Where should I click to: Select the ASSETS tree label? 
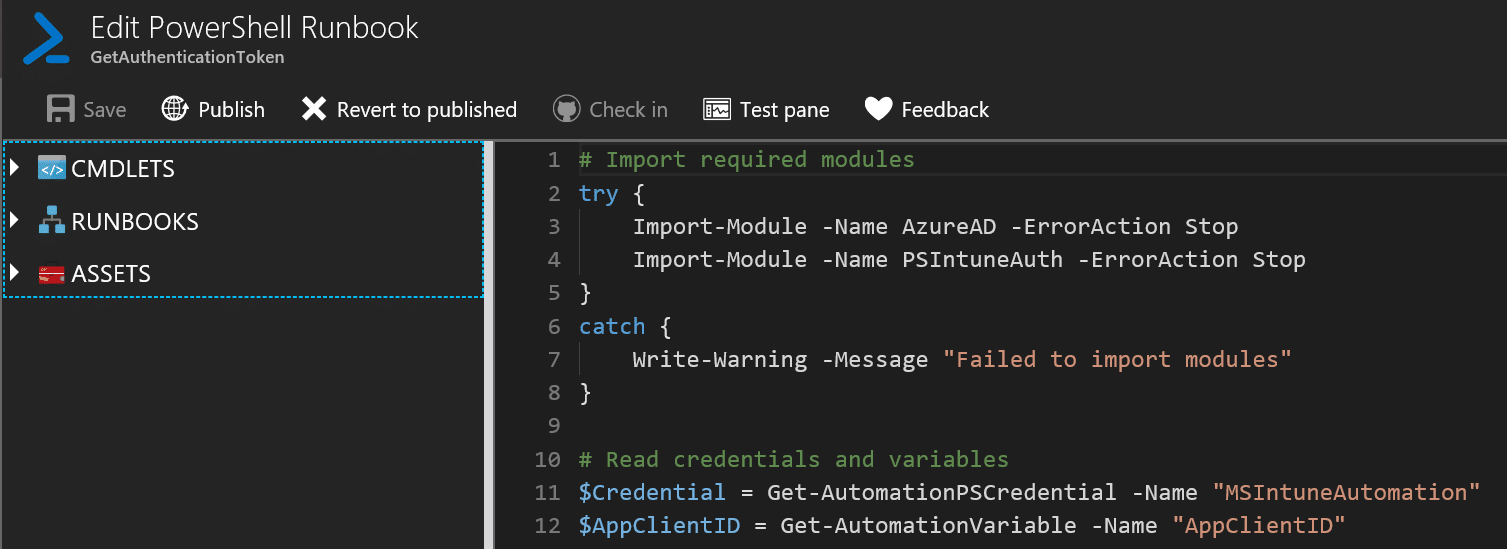(x=111, y=274)
